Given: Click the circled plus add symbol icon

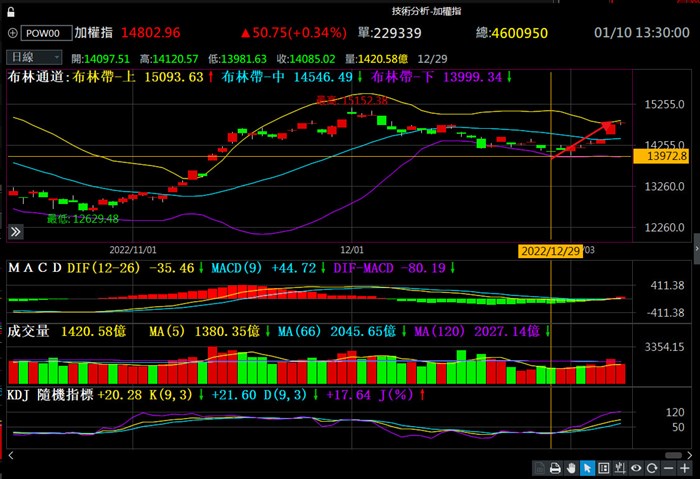Looking at the screenshot, I should tap(12, 33).
